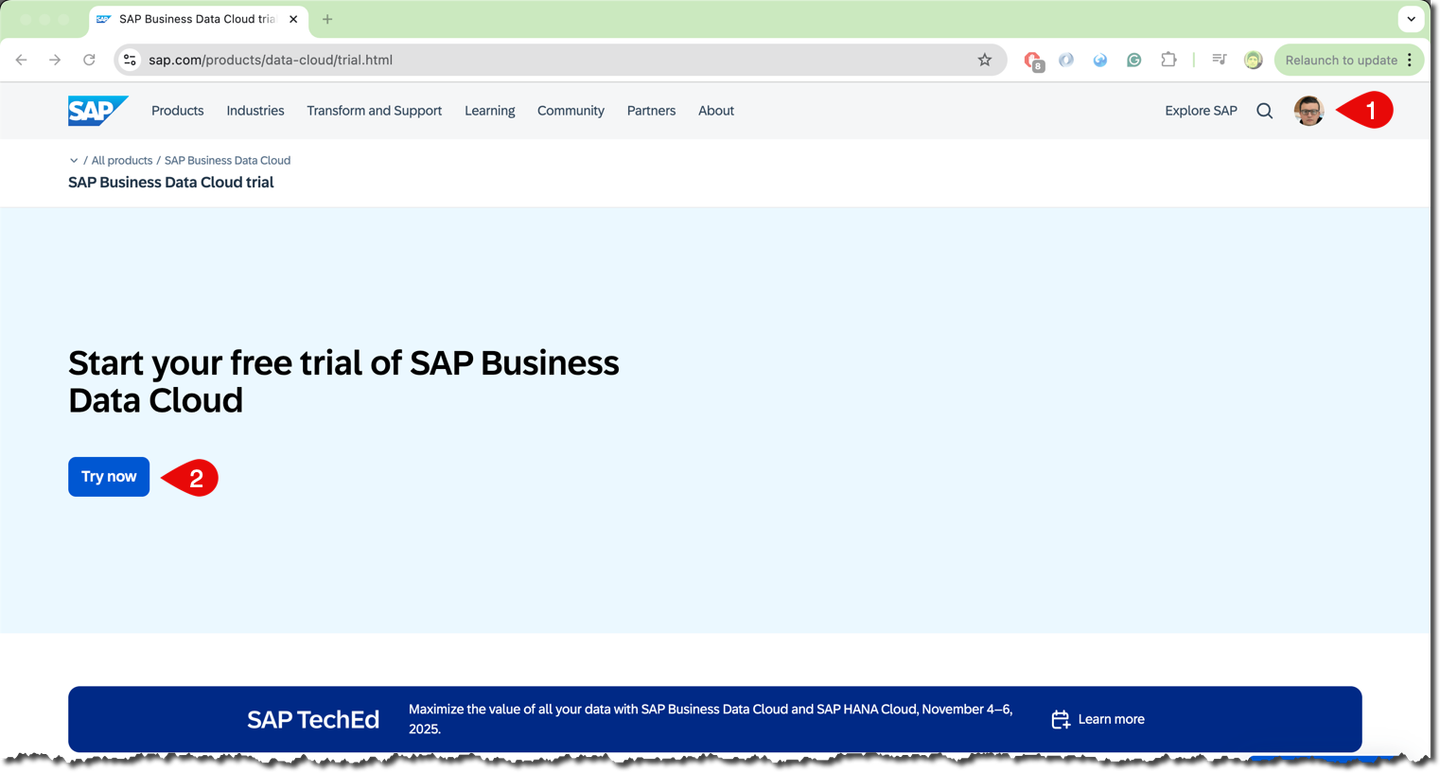
Task: Open the media control playlist icon
Action: (1219, 60)
